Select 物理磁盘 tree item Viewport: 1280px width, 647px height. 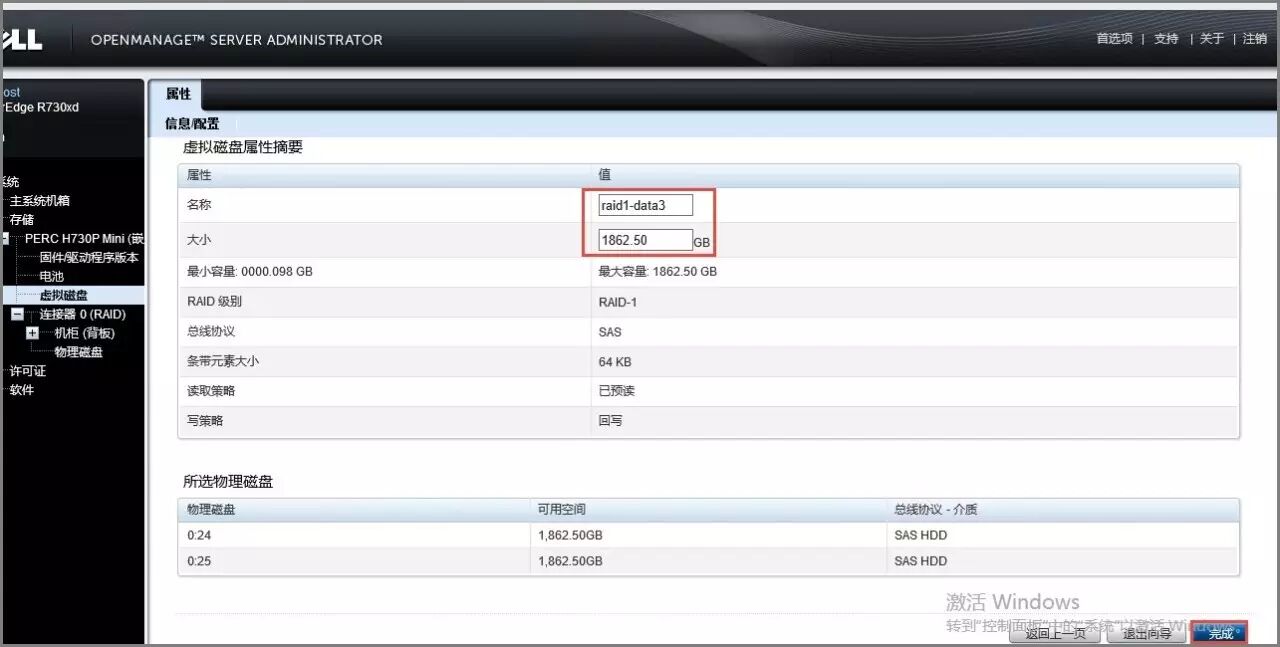(x=79, y=352)
